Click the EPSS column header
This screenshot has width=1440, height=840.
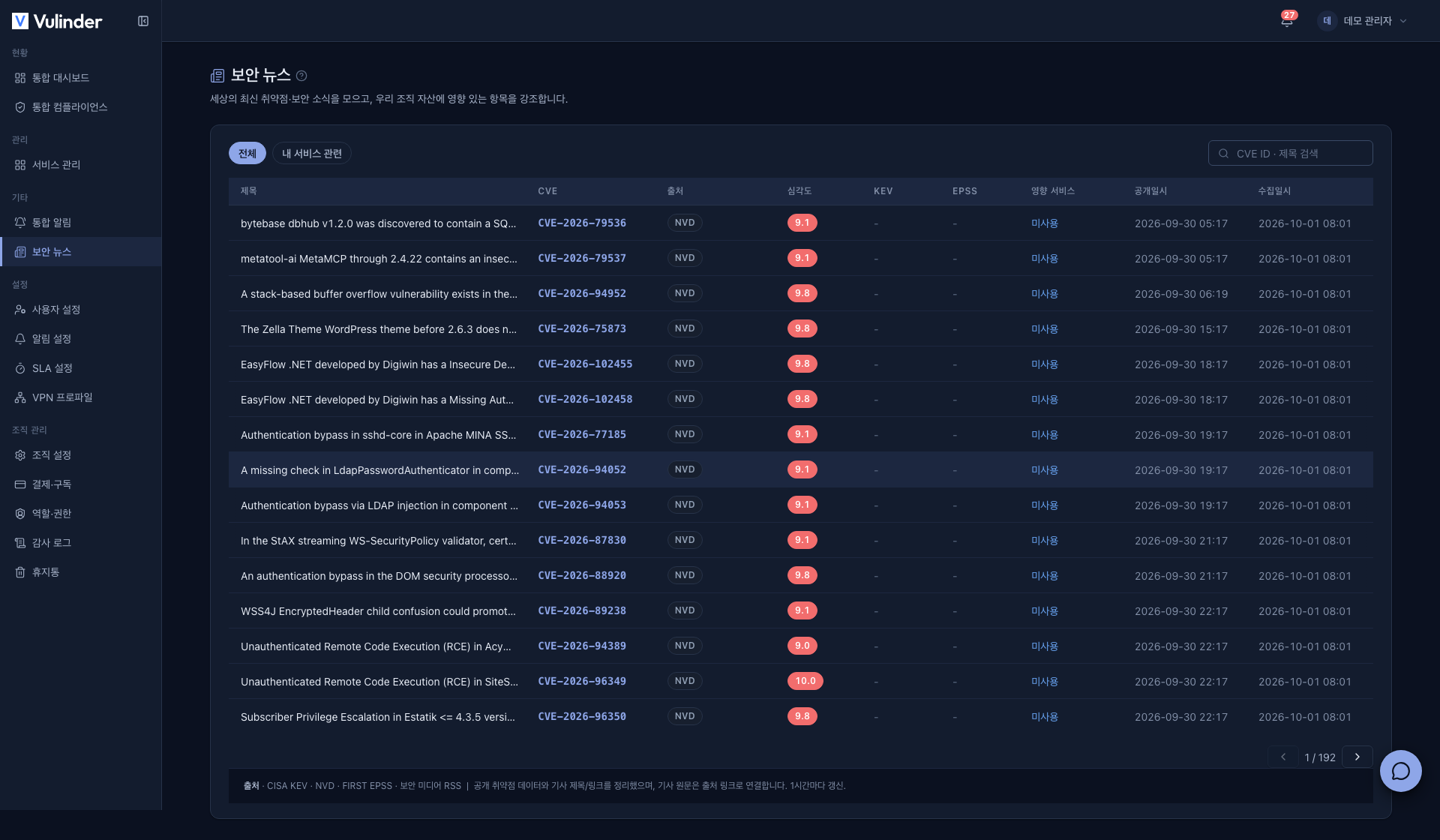pyautogui.click(x=964, y=191)
